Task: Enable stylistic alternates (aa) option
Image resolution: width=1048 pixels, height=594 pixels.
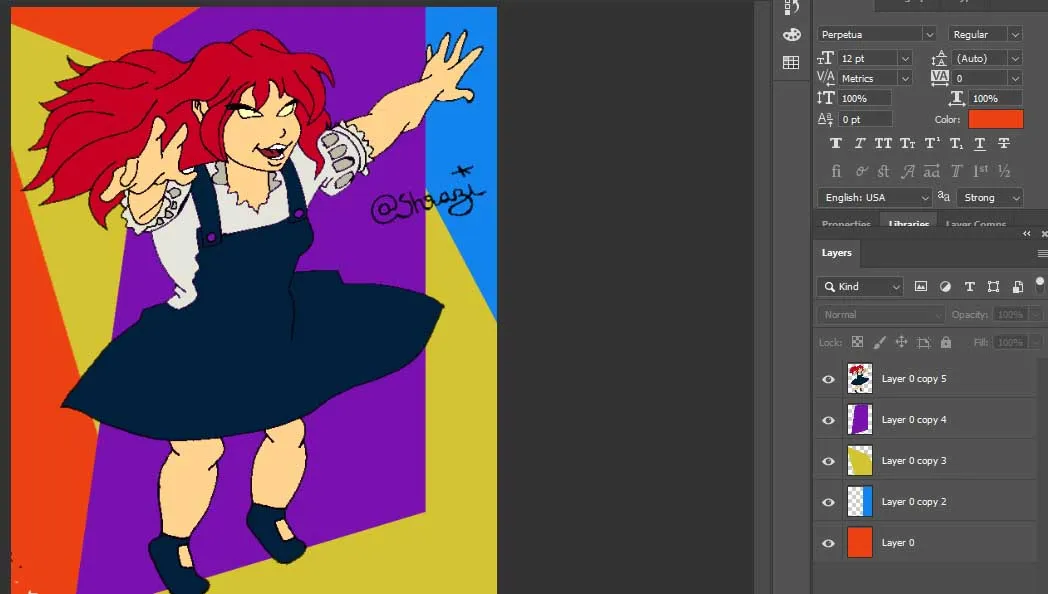Action: point(932,171)
